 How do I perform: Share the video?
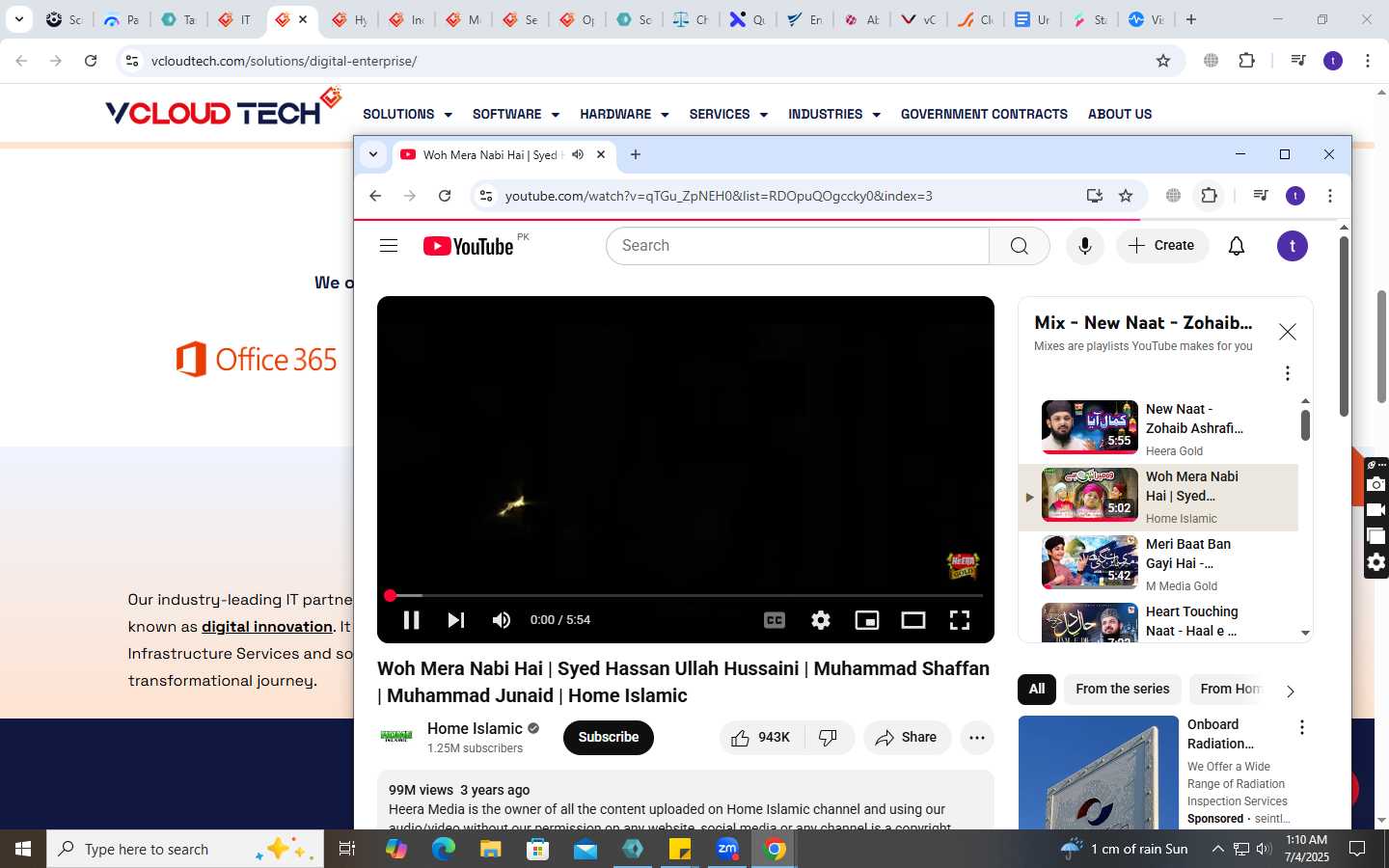907,738
